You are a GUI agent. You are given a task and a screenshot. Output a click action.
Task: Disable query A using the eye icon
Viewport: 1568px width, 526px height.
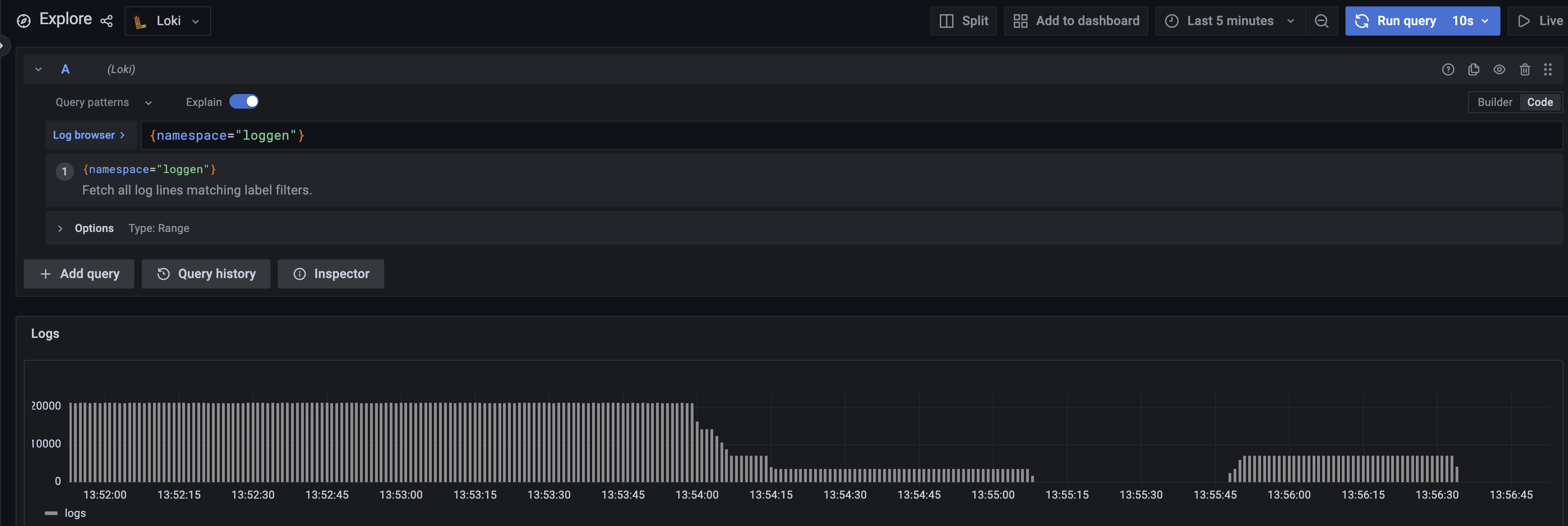pyautogui.click(x=1500, y=69)
